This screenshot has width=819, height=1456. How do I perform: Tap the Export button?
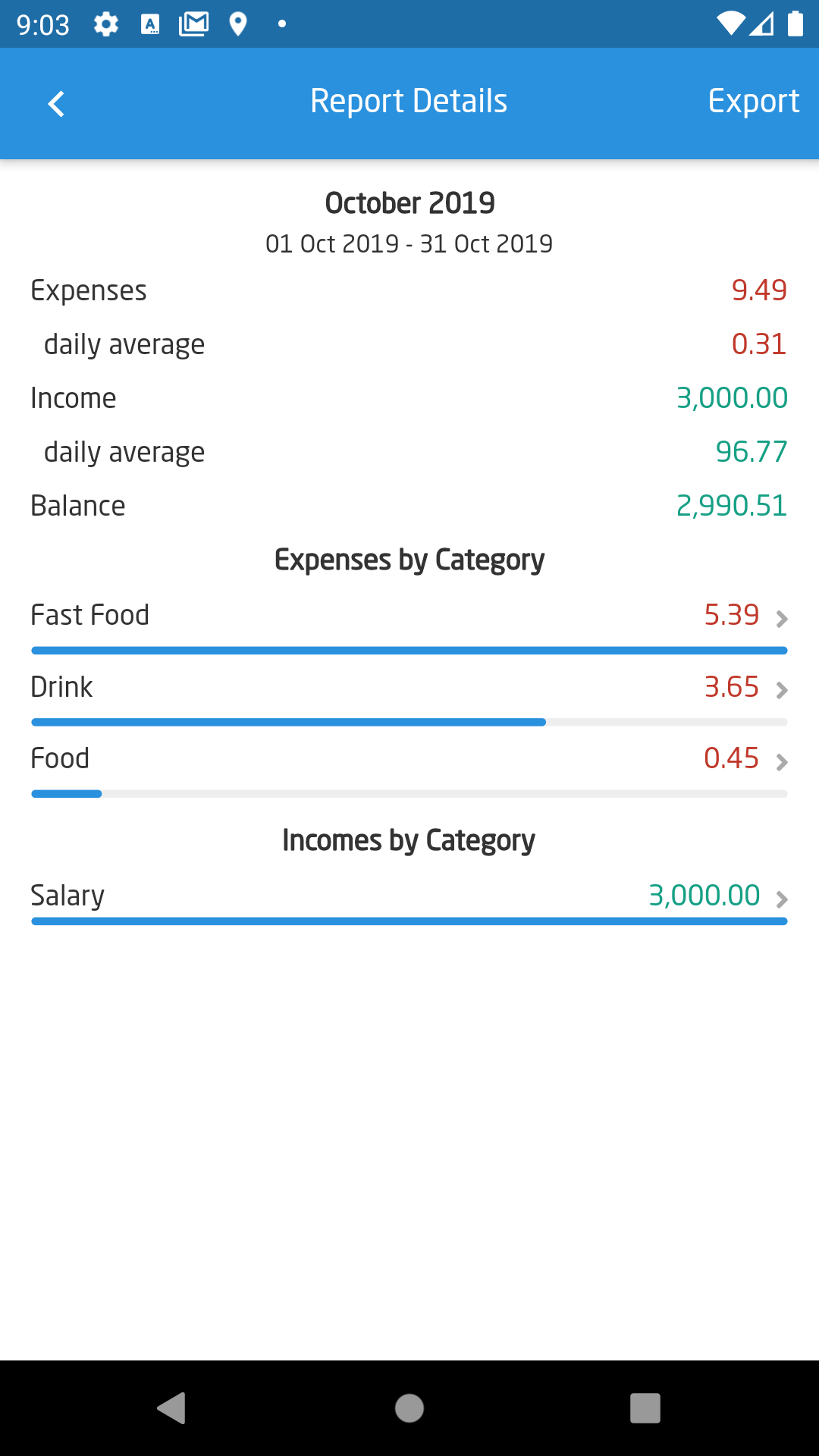[753, 102]
